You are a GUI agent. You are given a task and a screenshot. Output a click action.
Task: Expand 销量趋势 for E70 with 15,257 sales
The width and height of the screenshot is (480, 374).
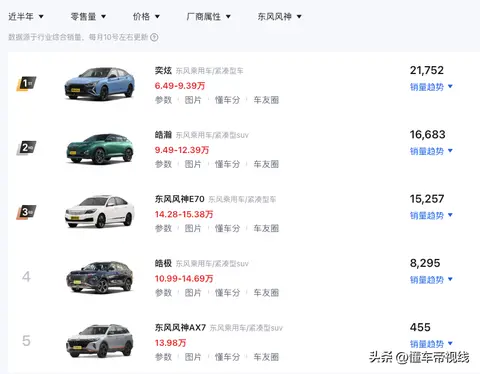click(431, 215)
